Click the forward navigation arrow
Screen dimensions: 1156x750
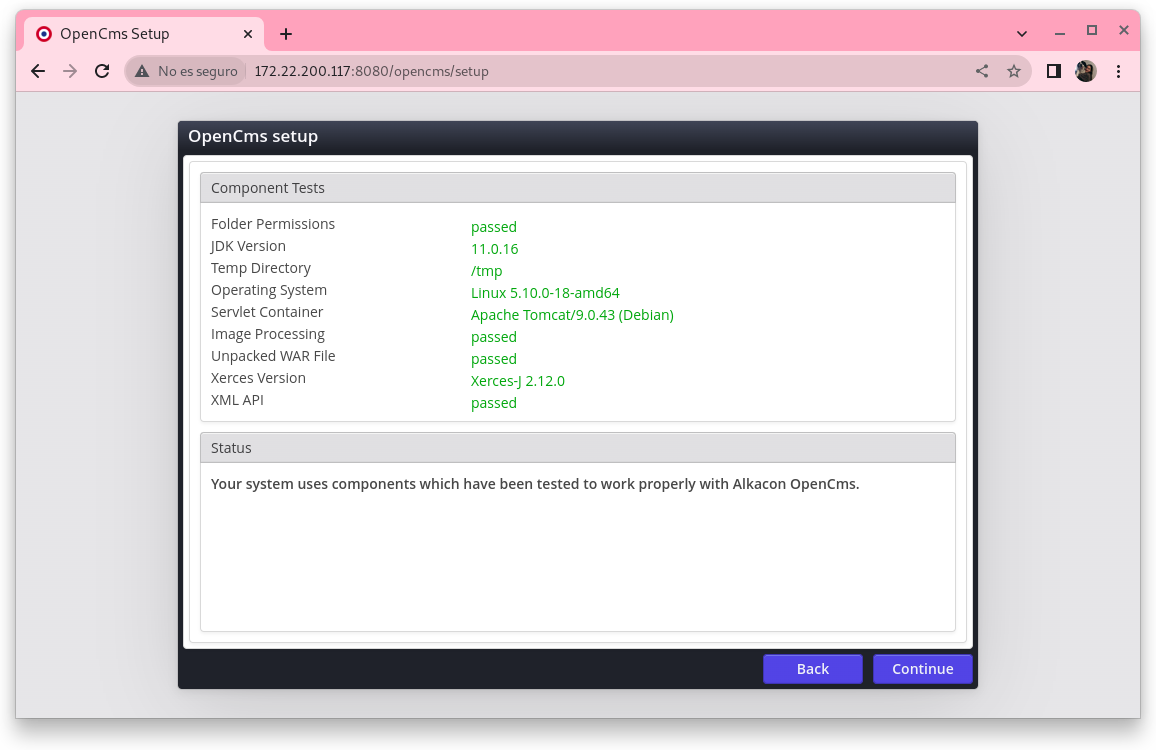[70, 71]
